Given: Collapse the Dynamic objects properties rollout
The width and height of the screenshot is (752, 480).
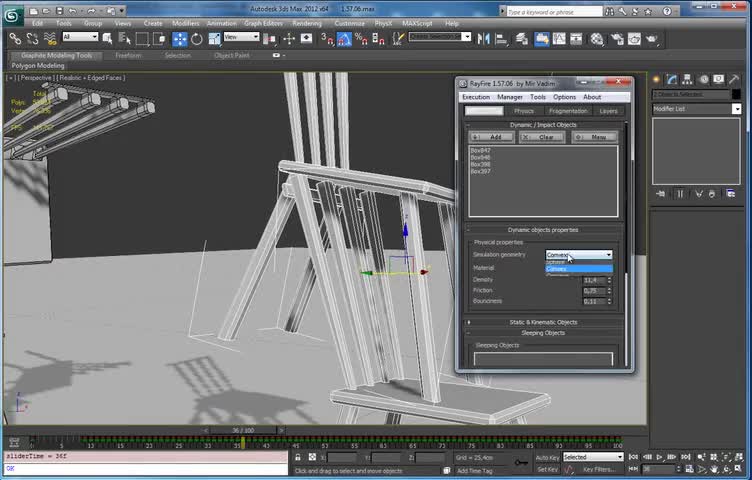Looking at the screenshot, I should 543,230.
